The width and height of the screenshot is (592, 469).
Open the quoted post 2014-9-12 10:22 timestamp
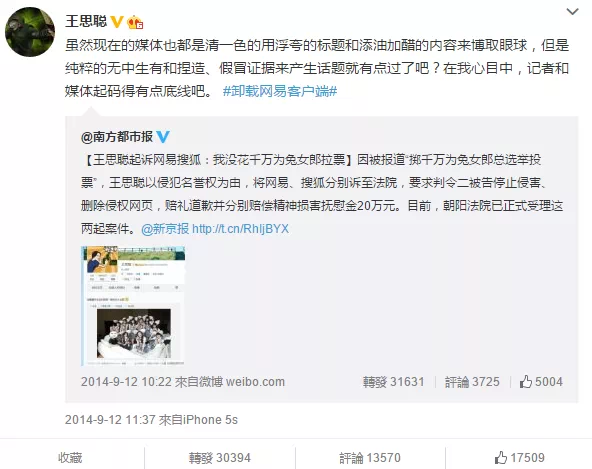pos(126,382)
